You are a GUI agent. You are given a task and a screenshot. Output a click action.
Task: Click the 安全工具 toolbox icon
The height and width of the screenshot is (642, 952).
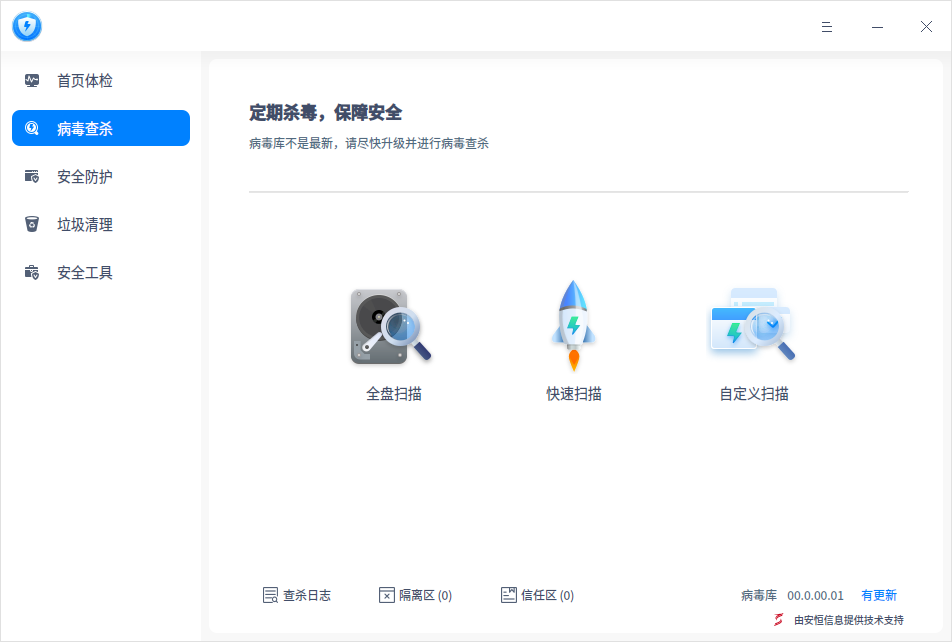pos(32,272)
